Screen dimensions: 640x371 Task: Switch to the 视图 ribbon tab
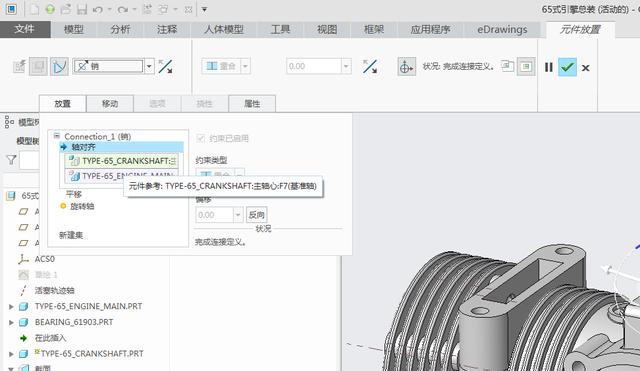point(327,29)
